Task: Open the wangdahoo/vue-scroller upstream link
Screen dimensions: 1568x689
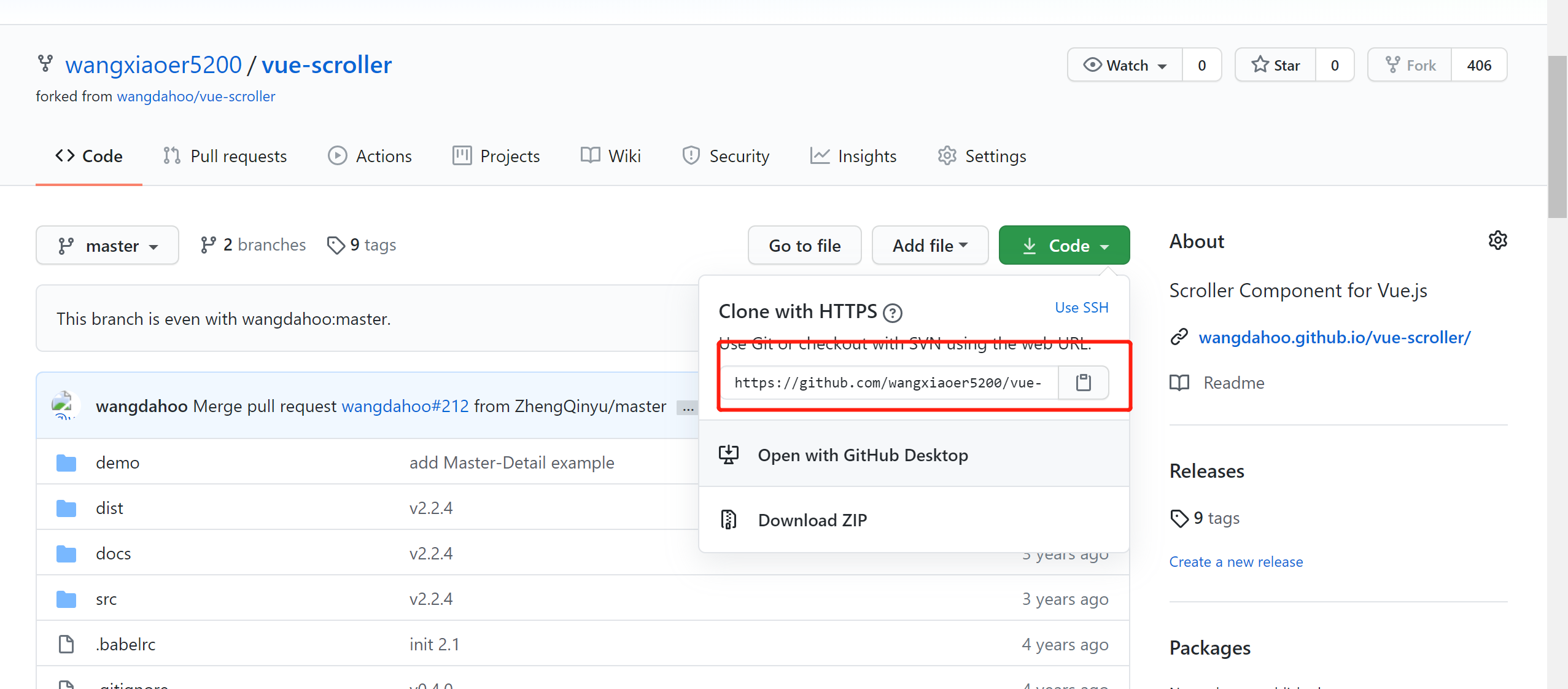Action: [x=196, y=96]
